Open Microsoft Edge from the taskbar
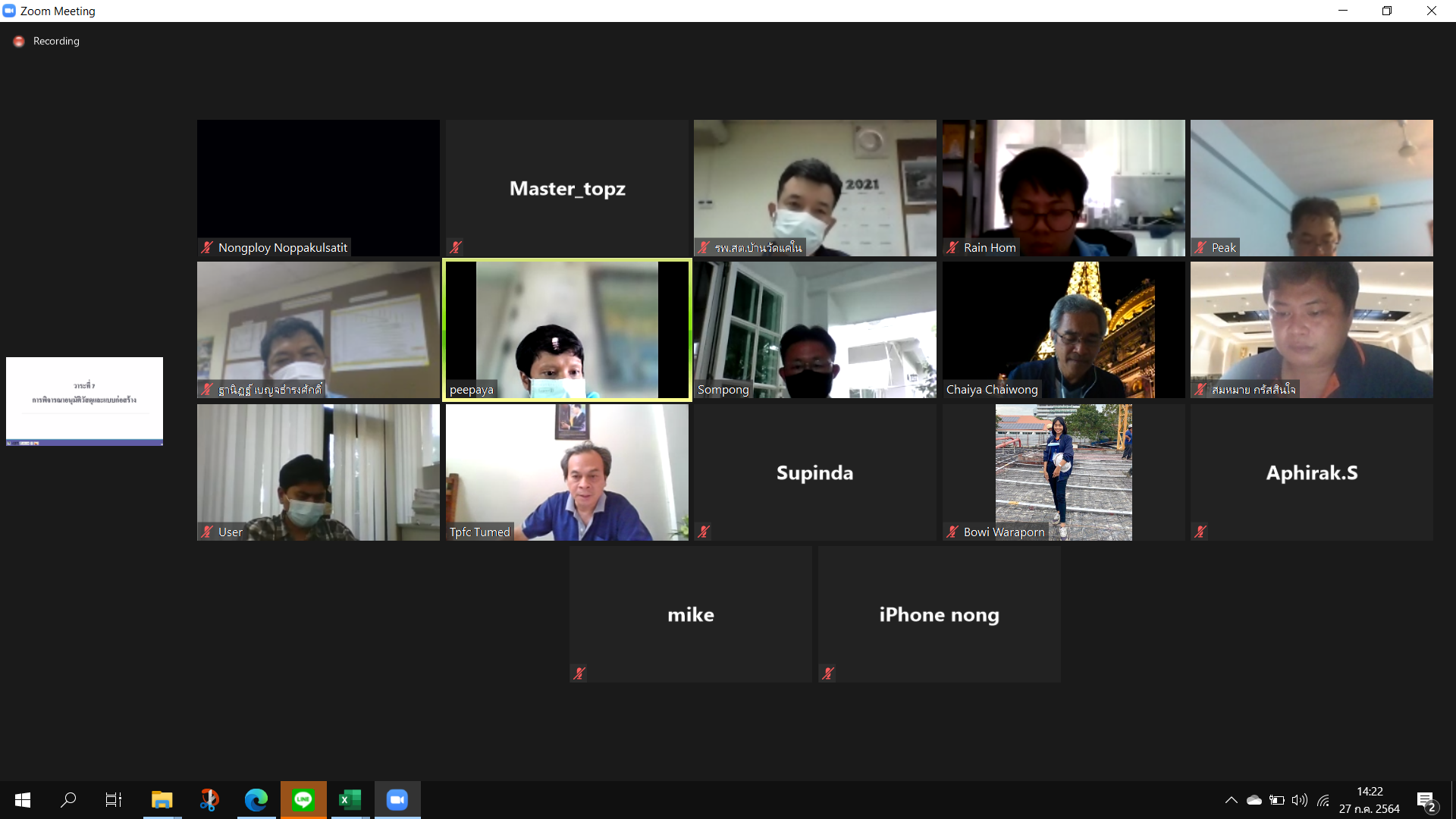Image resolution: width=1456 pixels, height=819 pixels. click(256, 799)
